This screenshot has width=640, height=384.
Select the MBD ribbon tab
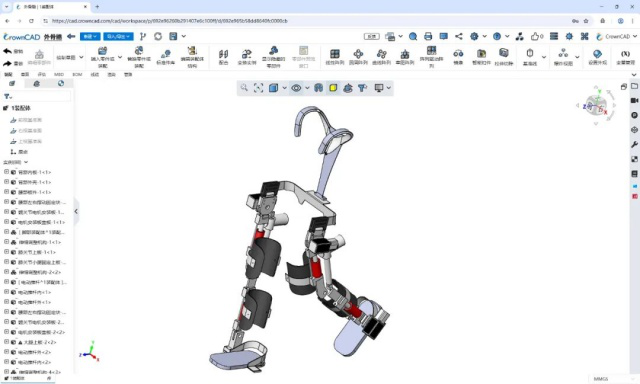point(59,75)
